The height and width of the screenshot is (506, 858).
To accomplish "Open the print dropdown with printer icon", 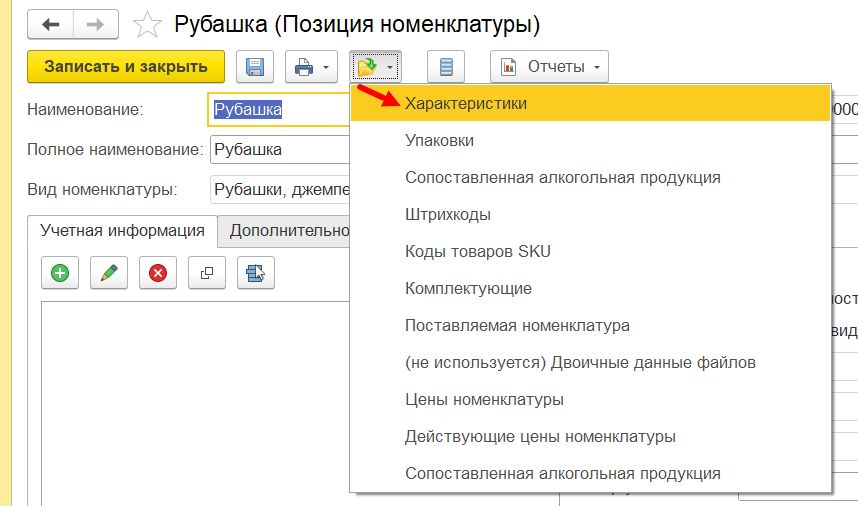I will pos(311,67).
